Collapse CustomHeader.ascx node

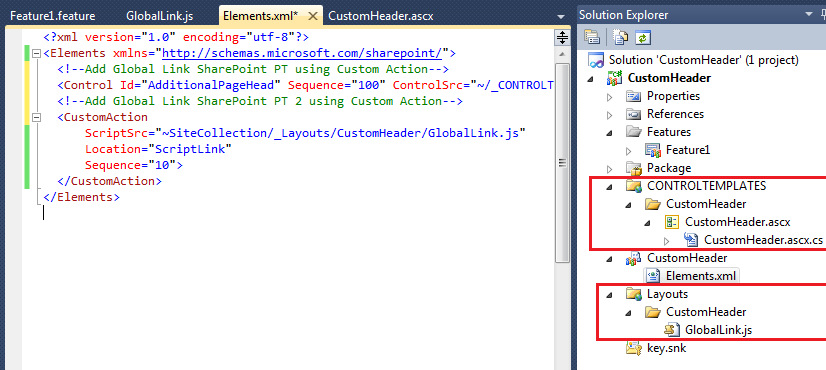click(648, 223)
